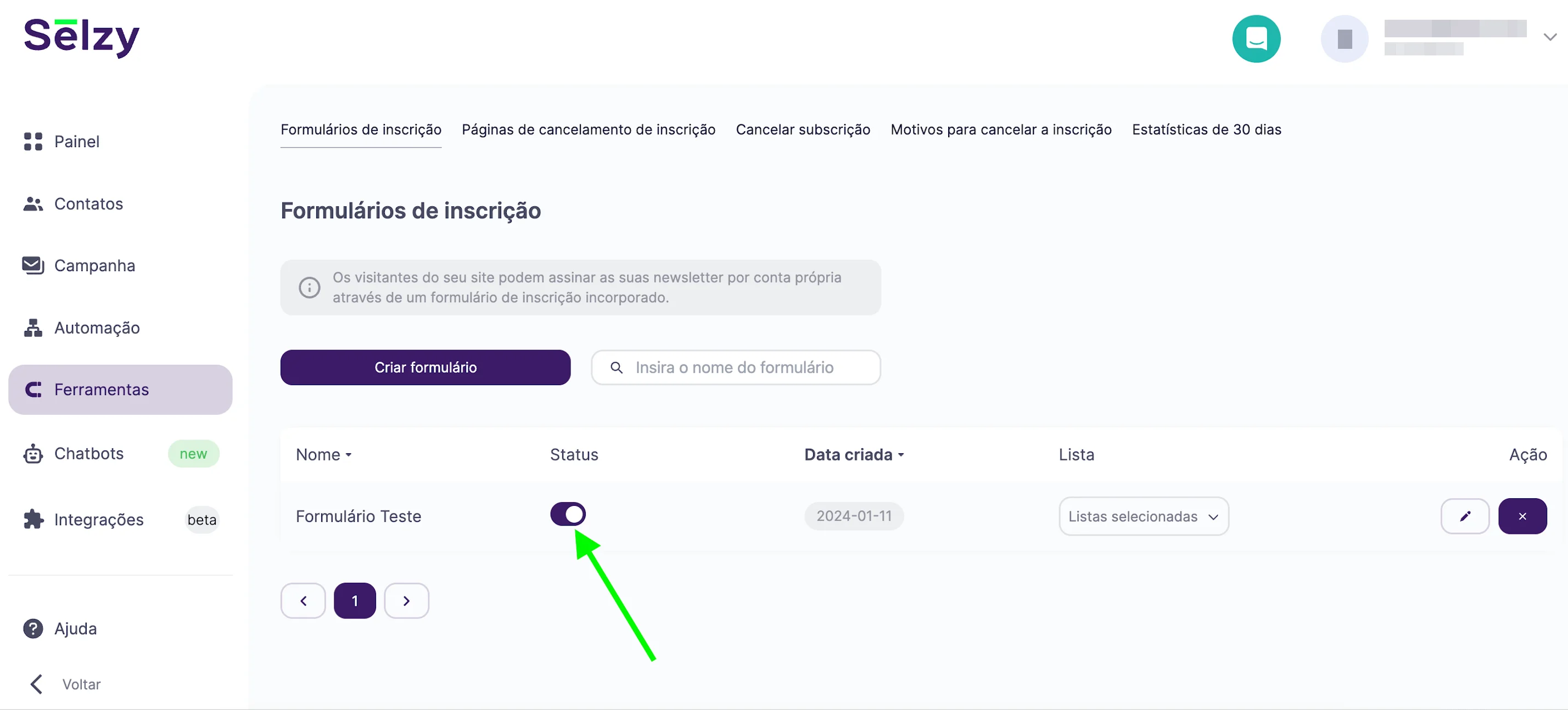The image size is (1568, 710).
Task: Open Listas selecionadas dropdown
Action: point(1144,516)
